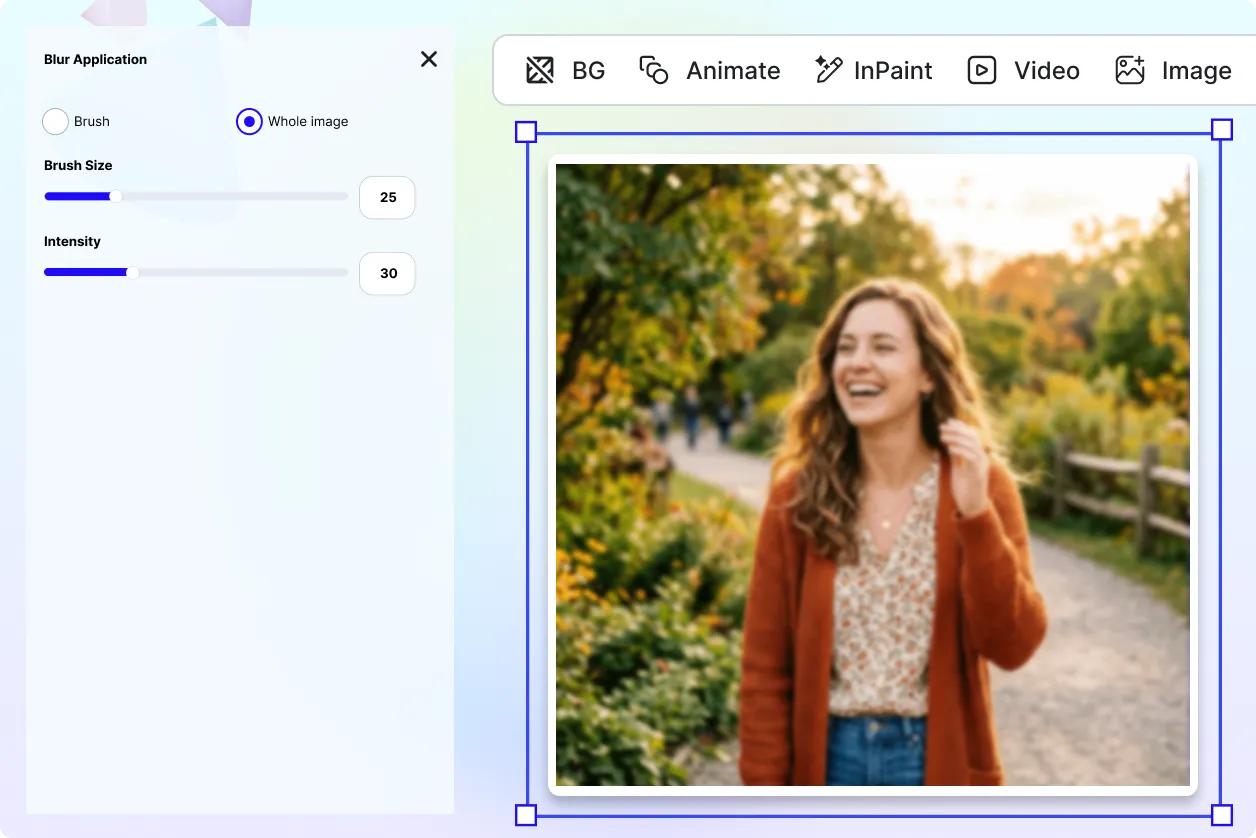The height and width of the screenshot is (838, 1256).
Task: Click the Image add icon
Action: pyautogui.click(x=1130, y=70)
